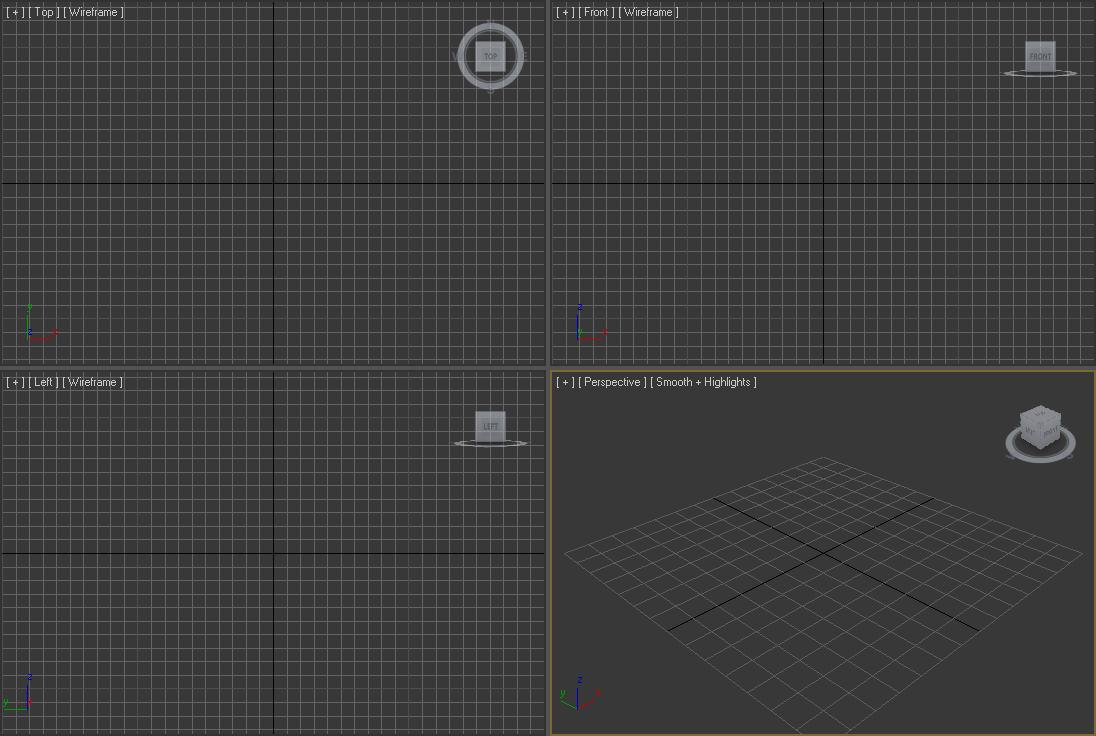
Task: Click the TOP face of the Top viewport ViewCube
Action: pos(490,56)
